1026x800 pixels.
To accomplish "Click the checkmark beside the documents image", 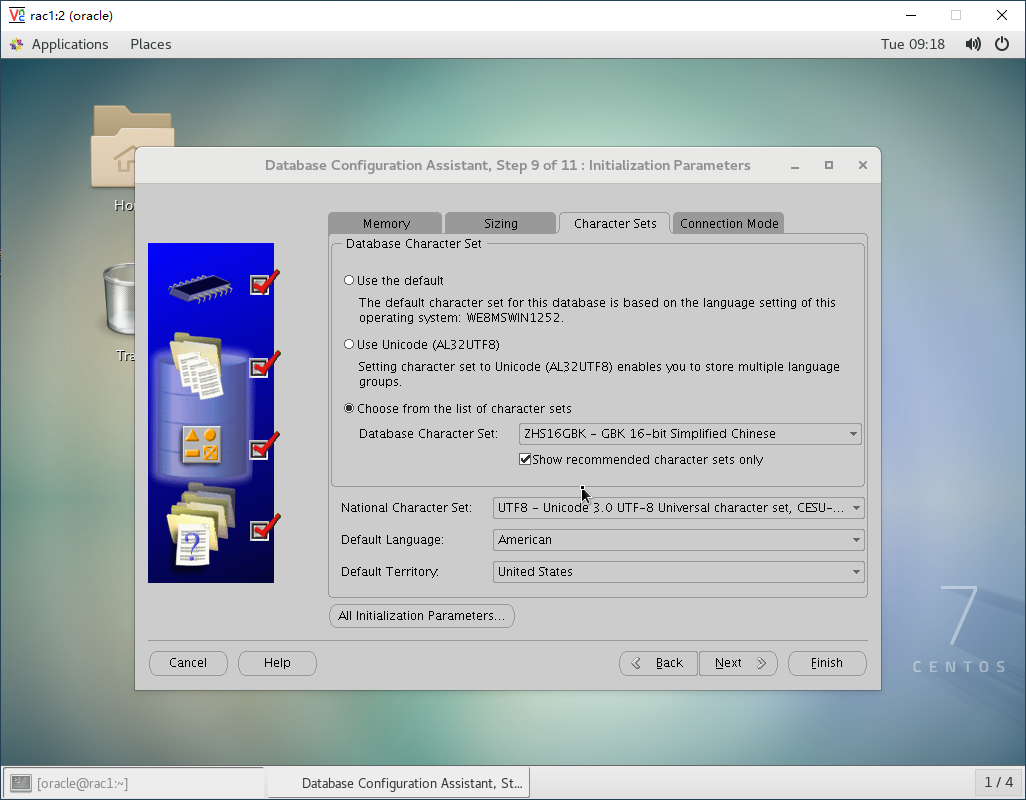I will click(264, 364).
